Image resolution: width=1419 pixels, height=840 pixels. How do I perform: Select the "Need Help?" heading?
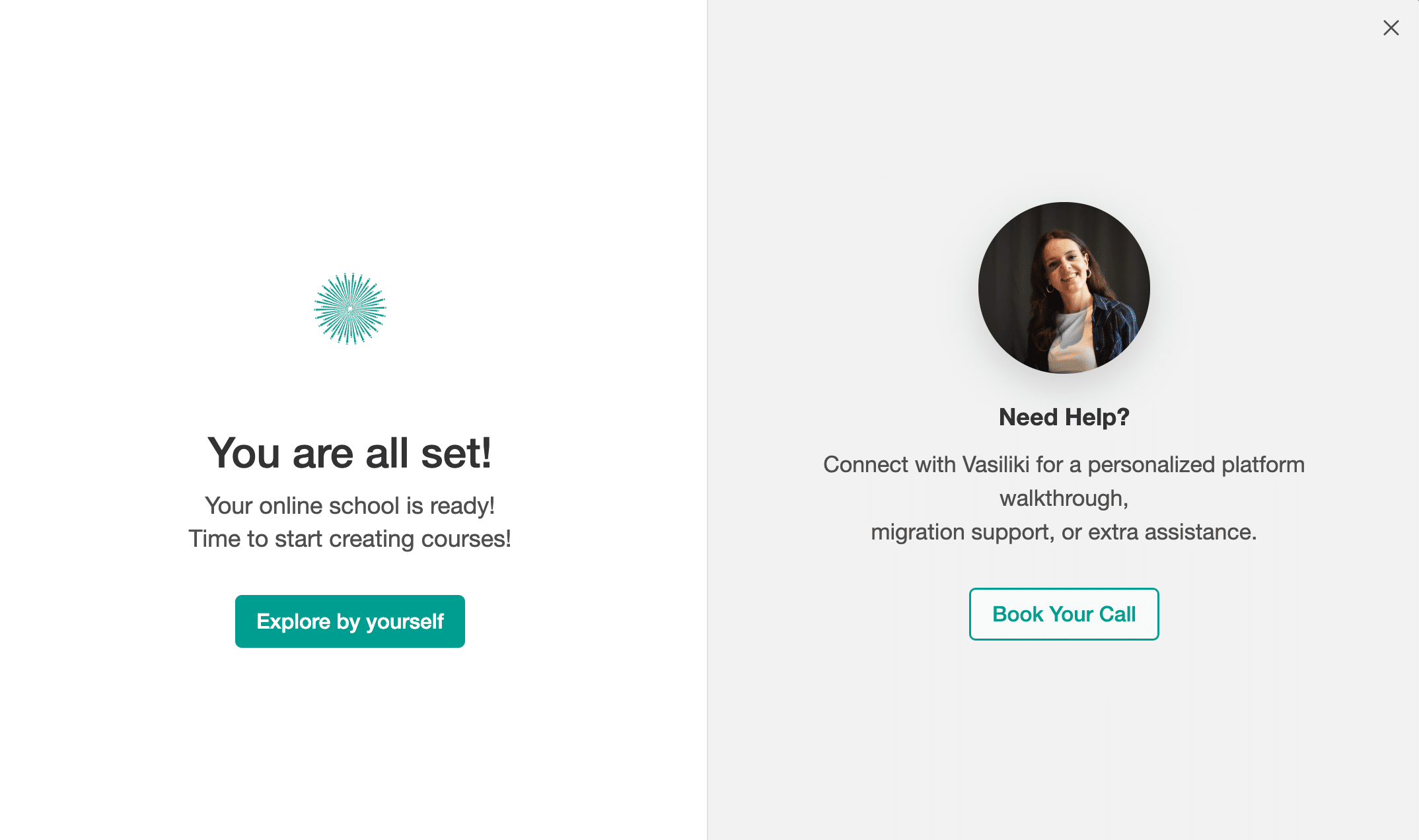[1064, 417]
